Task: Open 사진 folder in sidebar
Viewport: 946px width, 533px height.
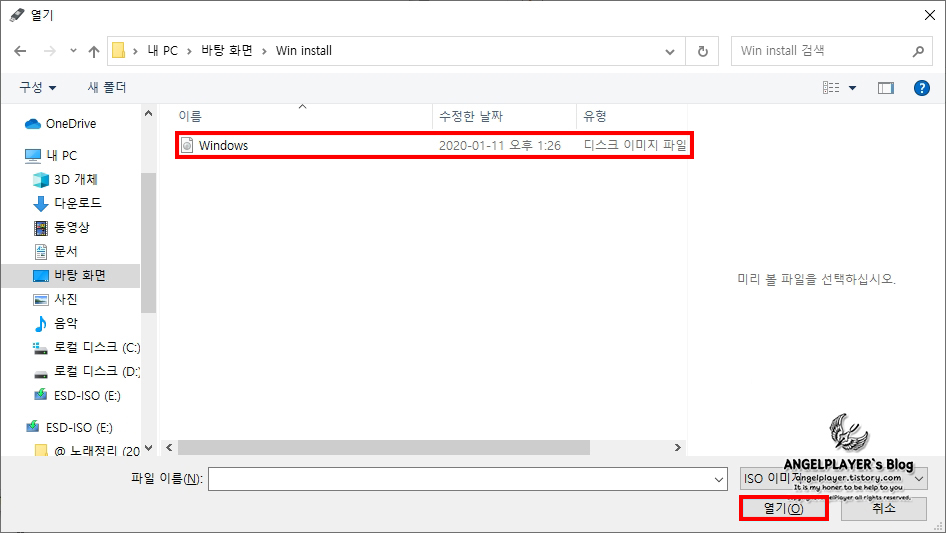Action: 66,299
